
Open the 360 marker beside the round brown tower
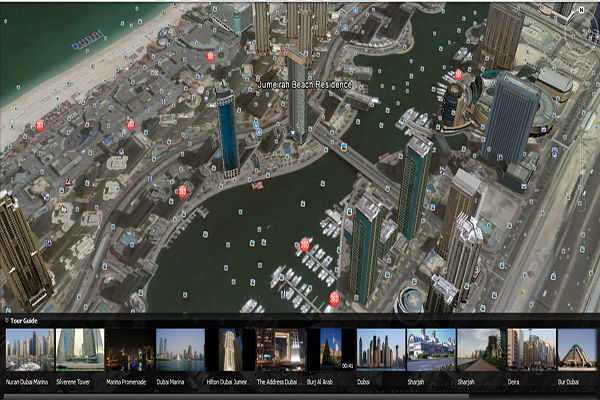tap(458, 75)
